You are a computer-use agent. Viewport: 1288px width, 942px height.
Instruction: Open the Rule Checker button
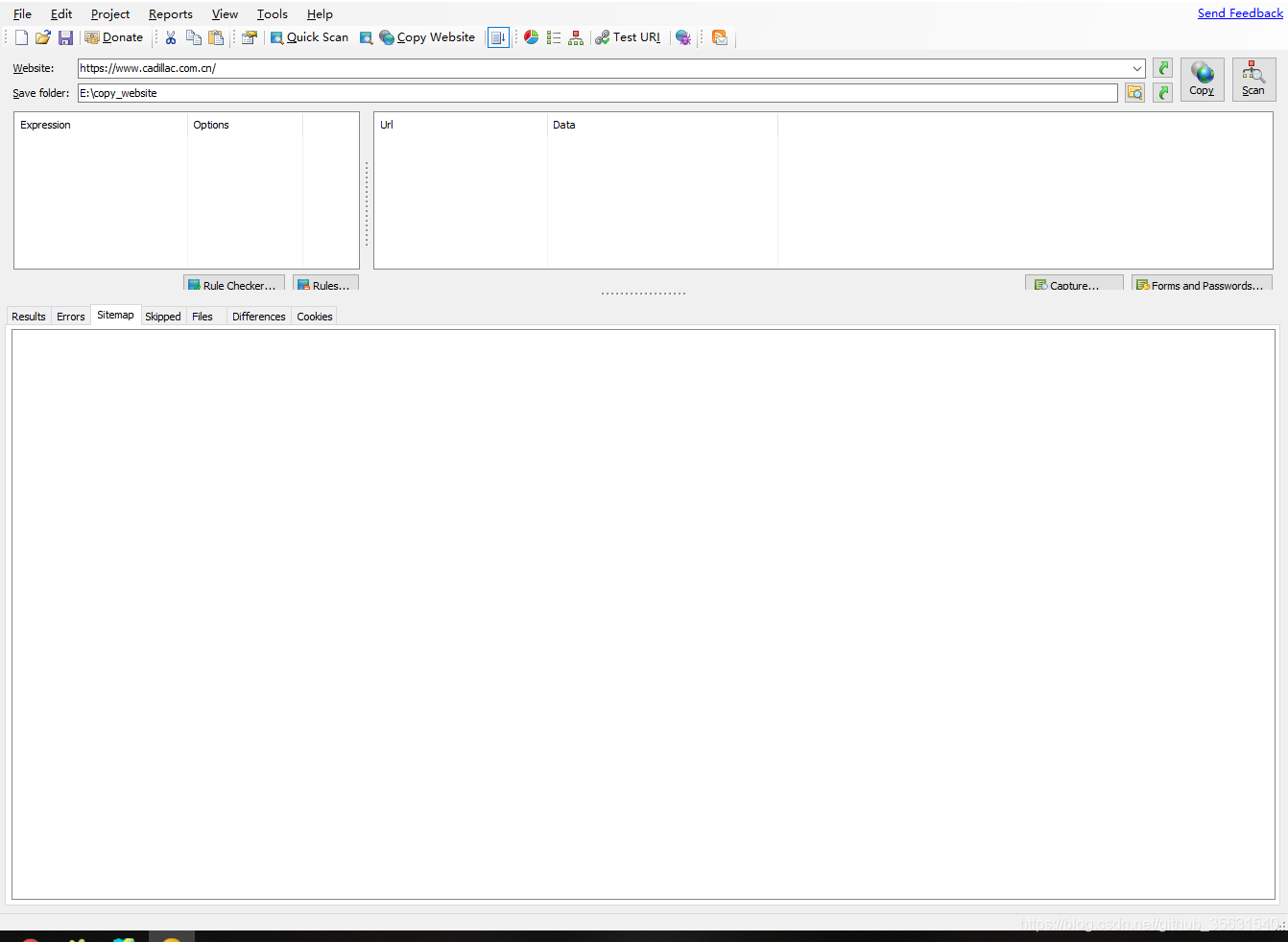coord(234,284)
